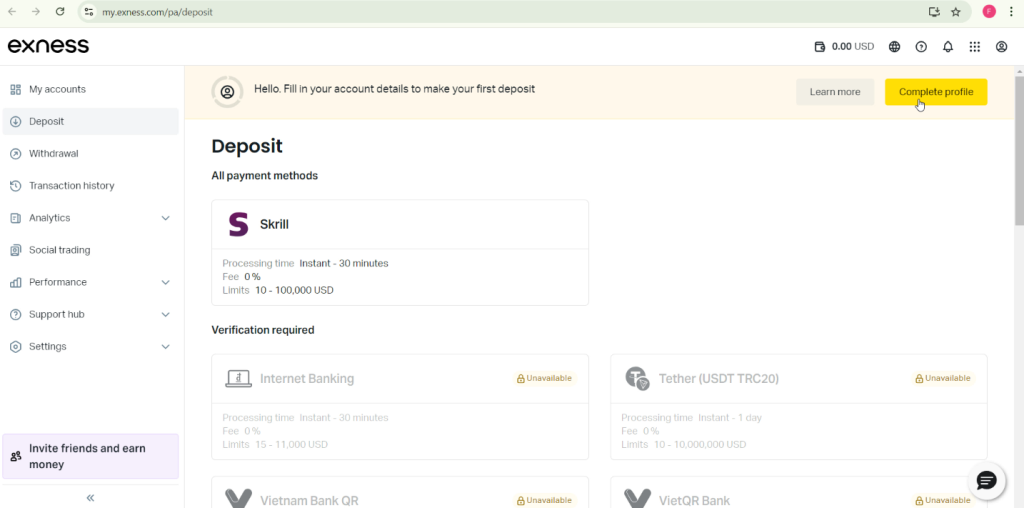
Task: Click the Vietnam Bank QR title
Action: 309,501
